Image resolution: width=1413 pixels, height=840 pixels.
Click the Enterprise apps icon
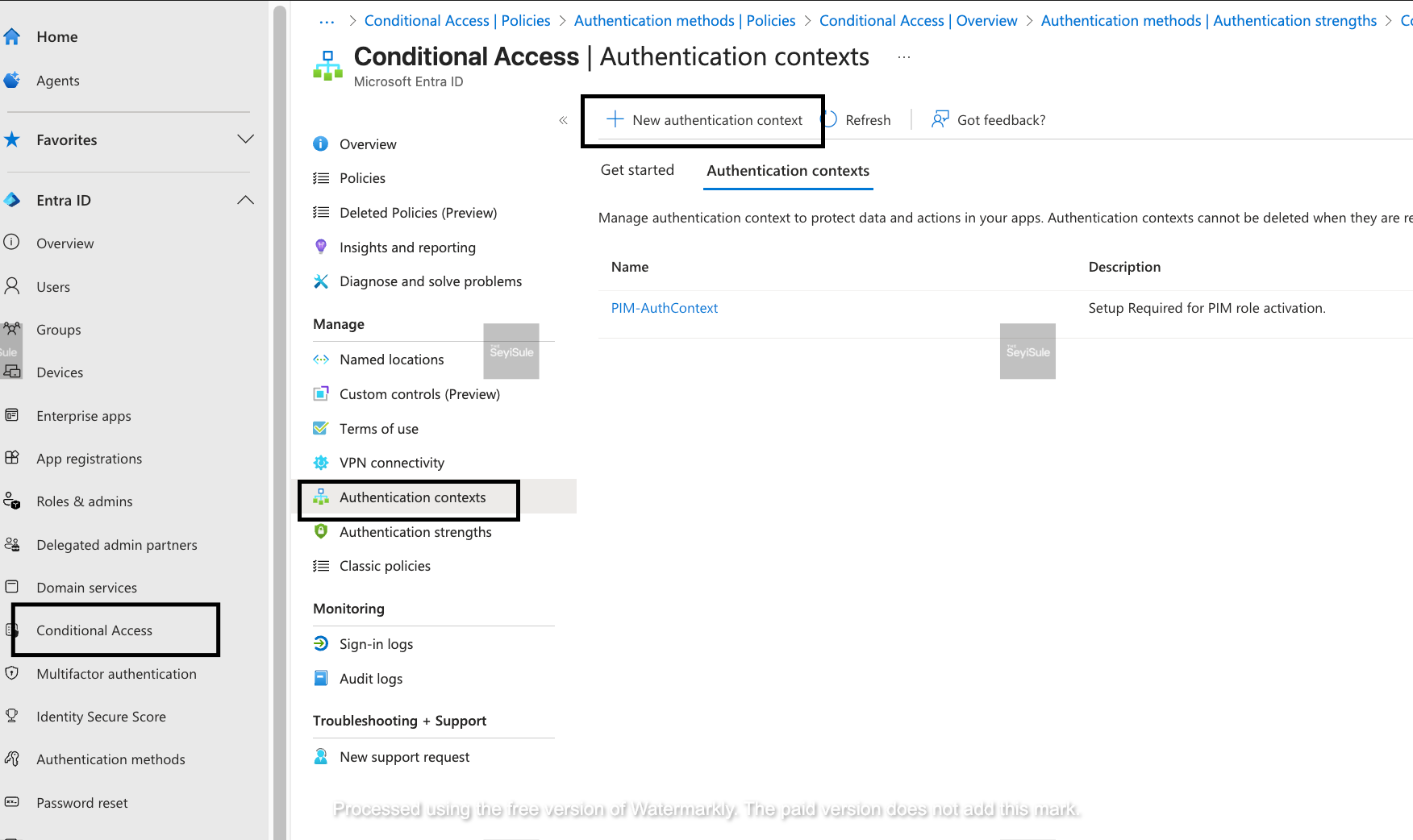[x=11, y=415]
